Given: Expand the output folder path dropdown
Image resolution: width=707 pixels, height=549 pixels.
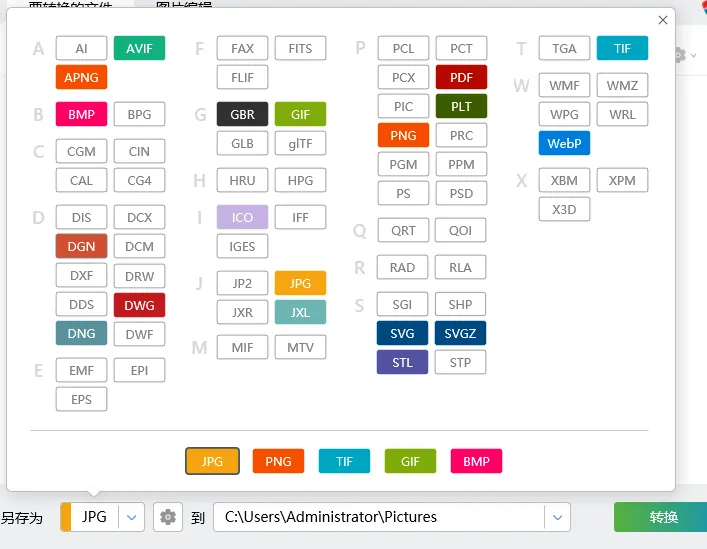Looking at the screenshot, I should coord(557,517).
